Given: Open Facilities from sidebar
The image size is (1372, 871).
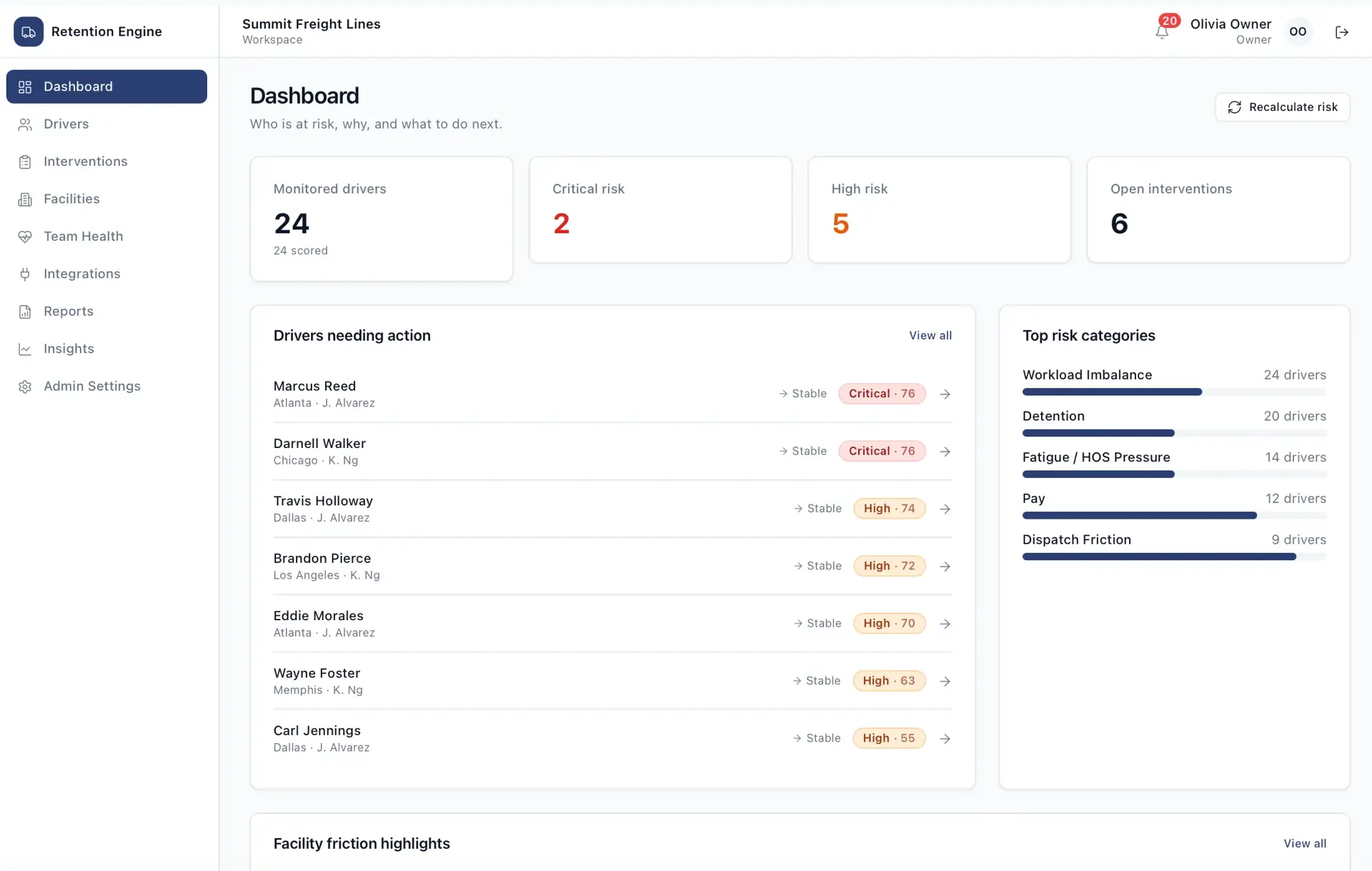Looking at the screenshot, I should coord(106,199).
